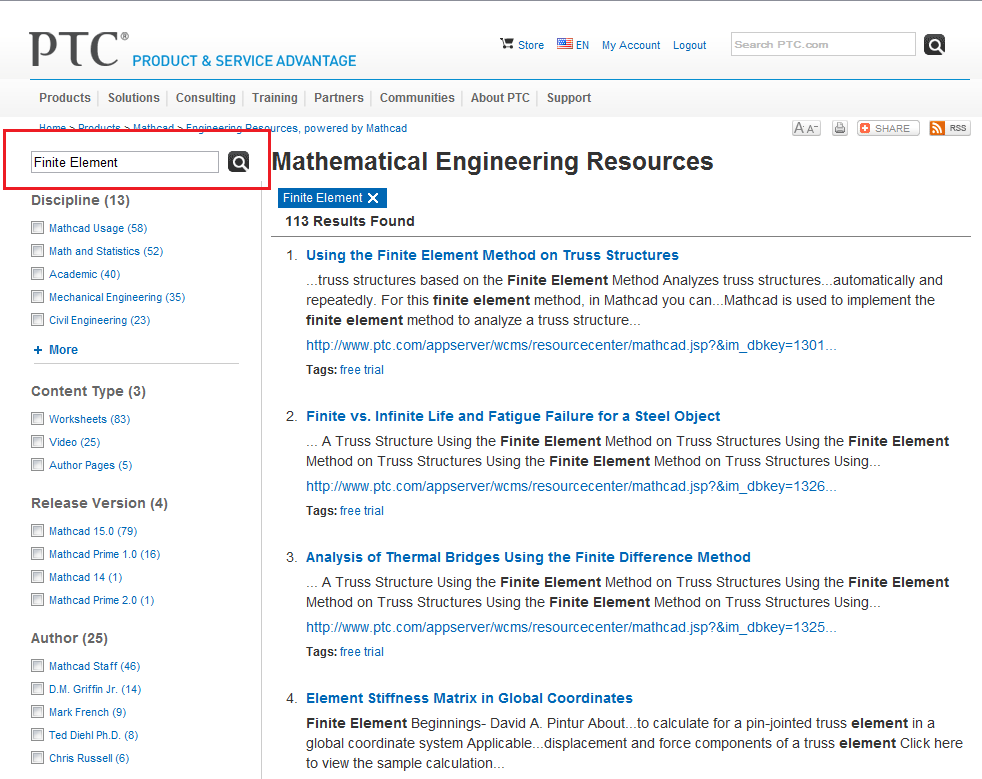The image size is (982, 779).
Task: Click the Logout link
Action: [690, 45]
